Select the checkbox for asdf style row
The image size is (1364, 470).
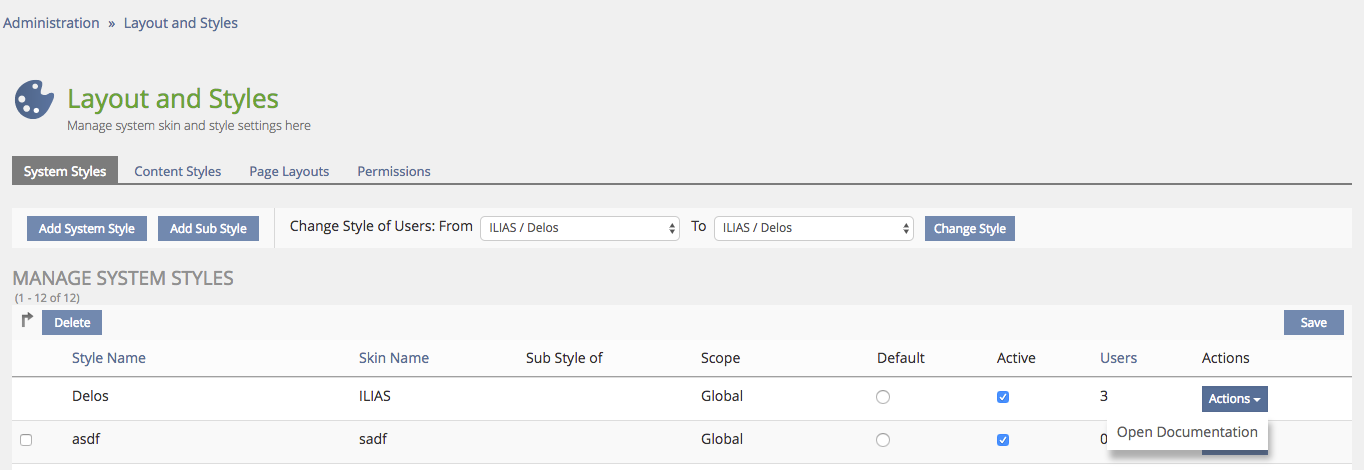[x=26, y=440]
